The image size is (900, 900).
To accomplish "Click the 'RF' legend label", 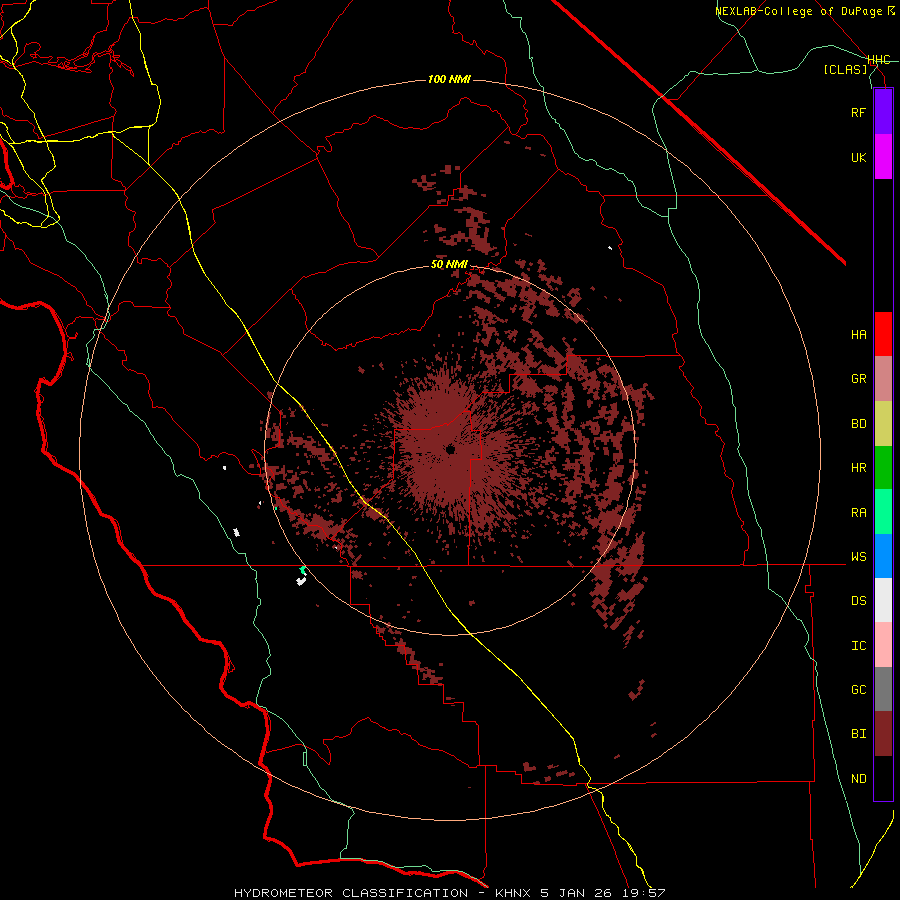I will pyautogui.click(x=858, y=112).
